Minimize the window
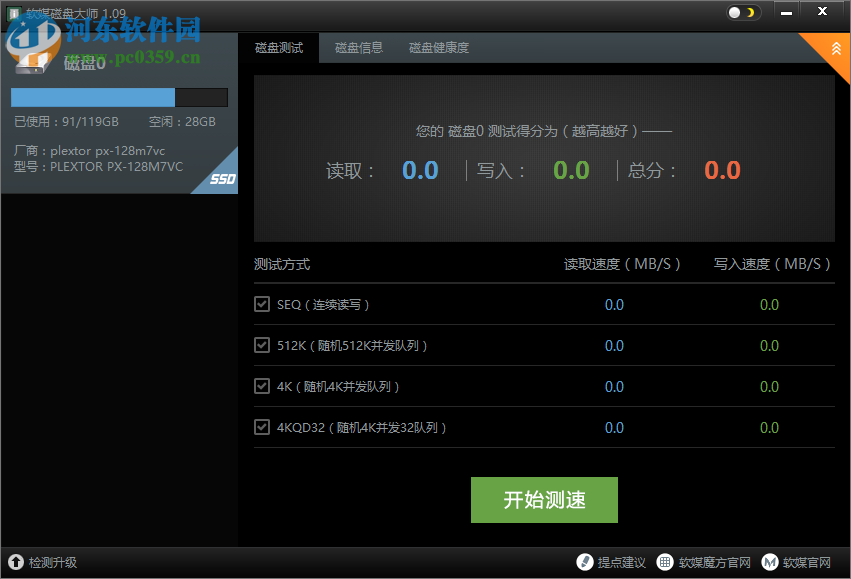 (x=786, y=12)
